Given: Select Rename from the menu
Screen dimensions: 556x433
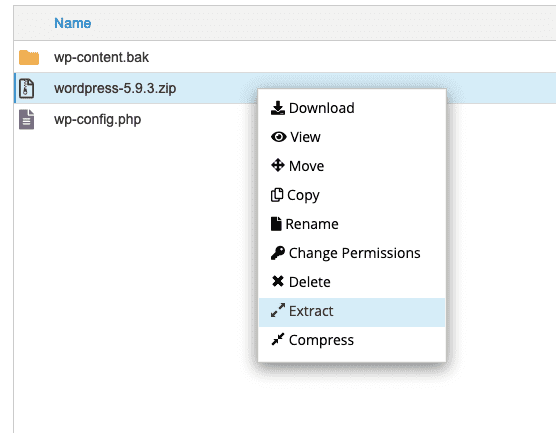Looking at the screenshot, I should point(352,224).
